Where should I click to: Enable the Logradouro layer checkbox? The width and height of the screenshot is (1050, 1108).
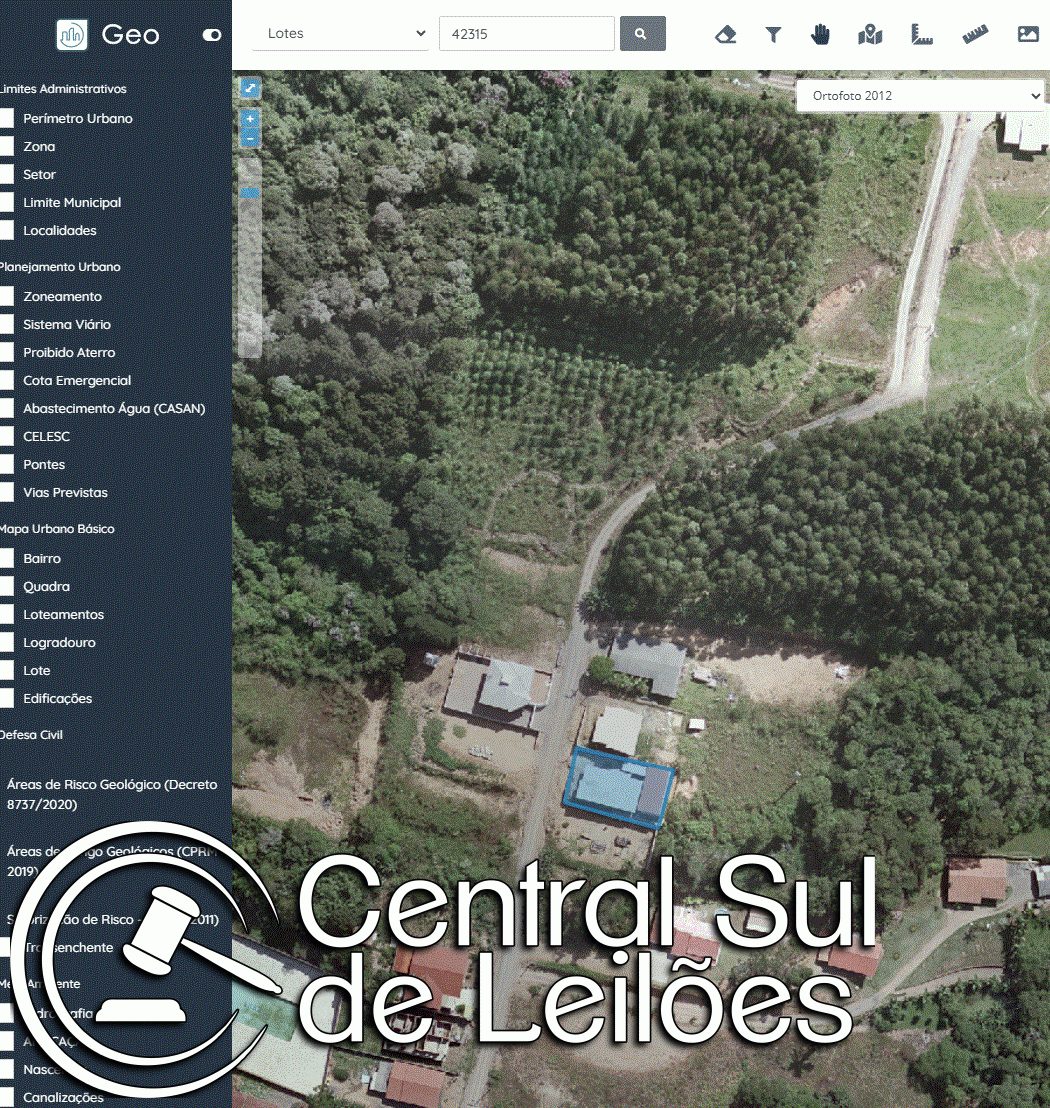(x=6, y=642)
